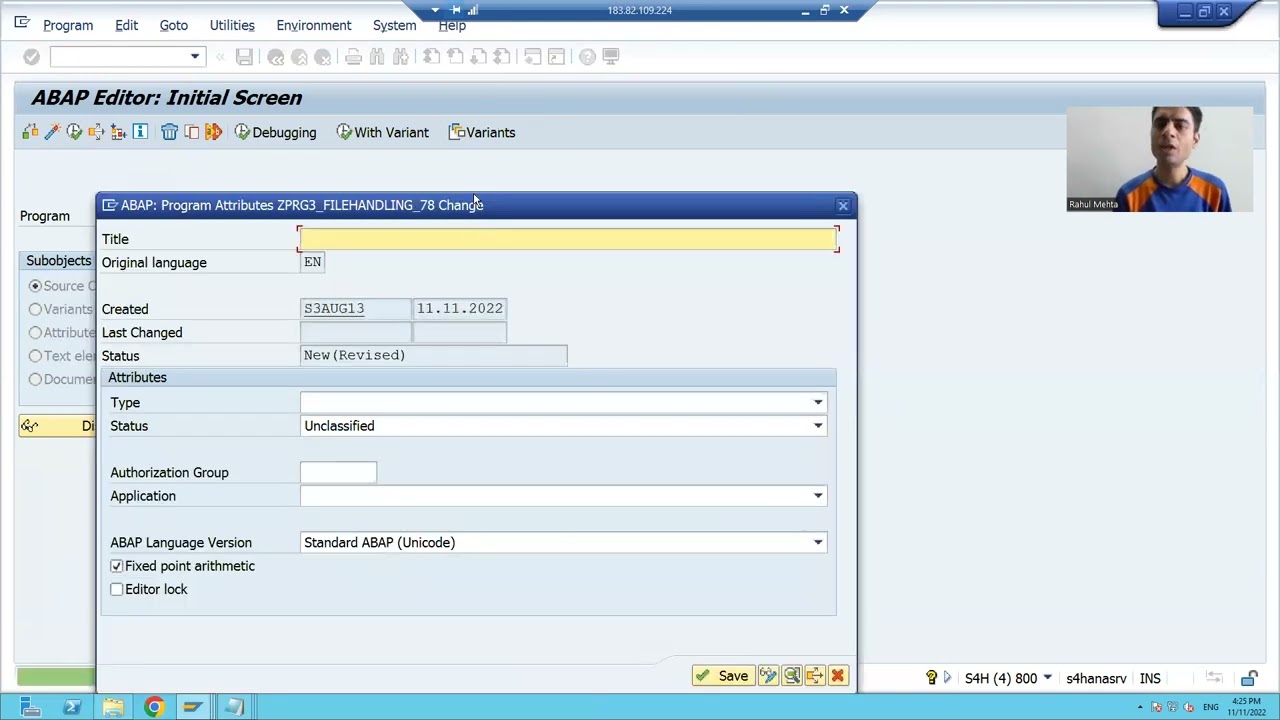This screenshot has height=720, width=1280.
Task: Open the Status dropdown showing Unclassified
Action: (818, 426)
